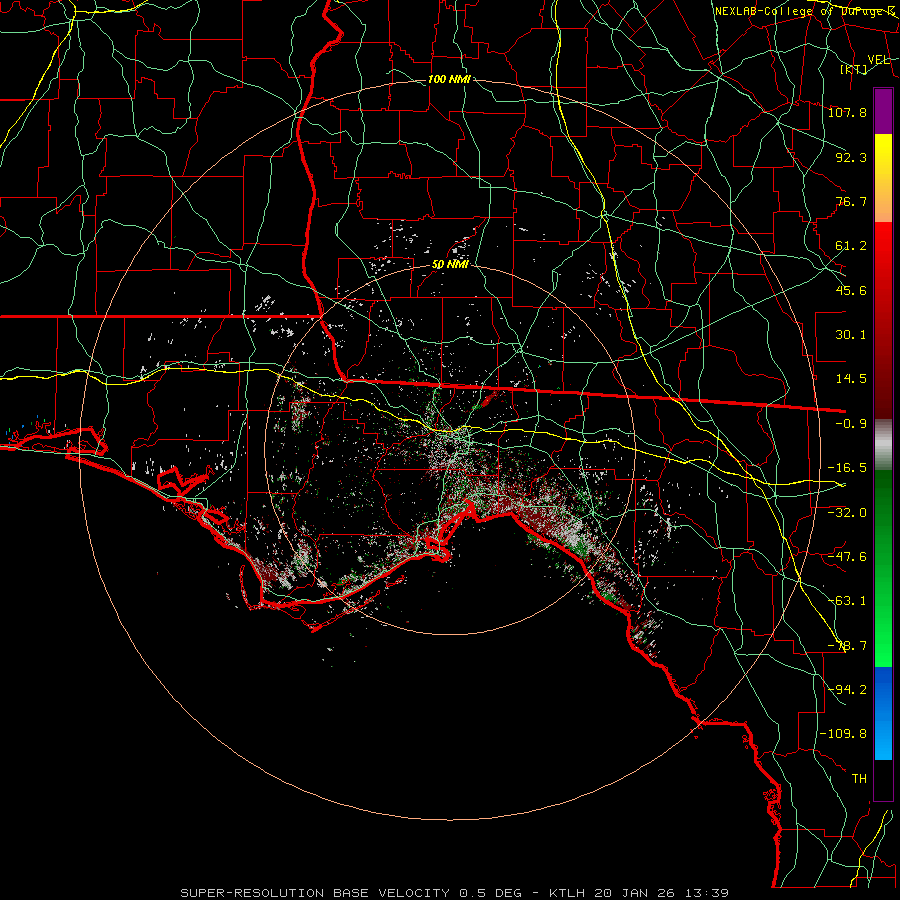The height and width of the screenshot is (900, 900).
Task: Click the 92.3 velocity scale value
Action: point(851,157)
